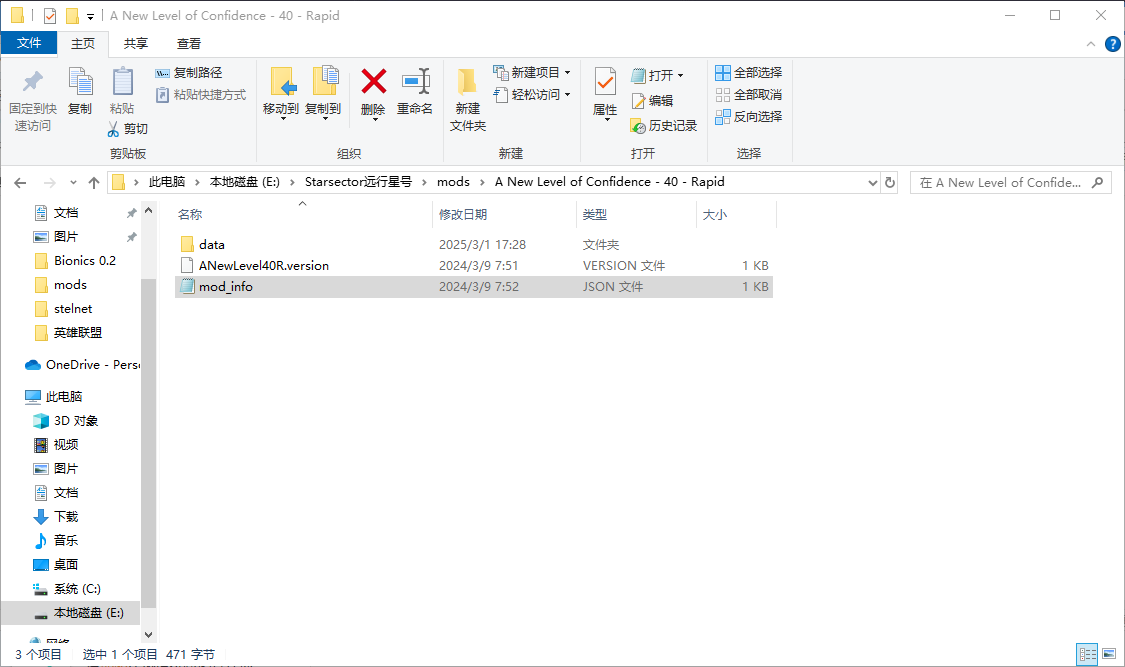Click the 复制路径 (Copy path) icon

click(x=191, y=71)
